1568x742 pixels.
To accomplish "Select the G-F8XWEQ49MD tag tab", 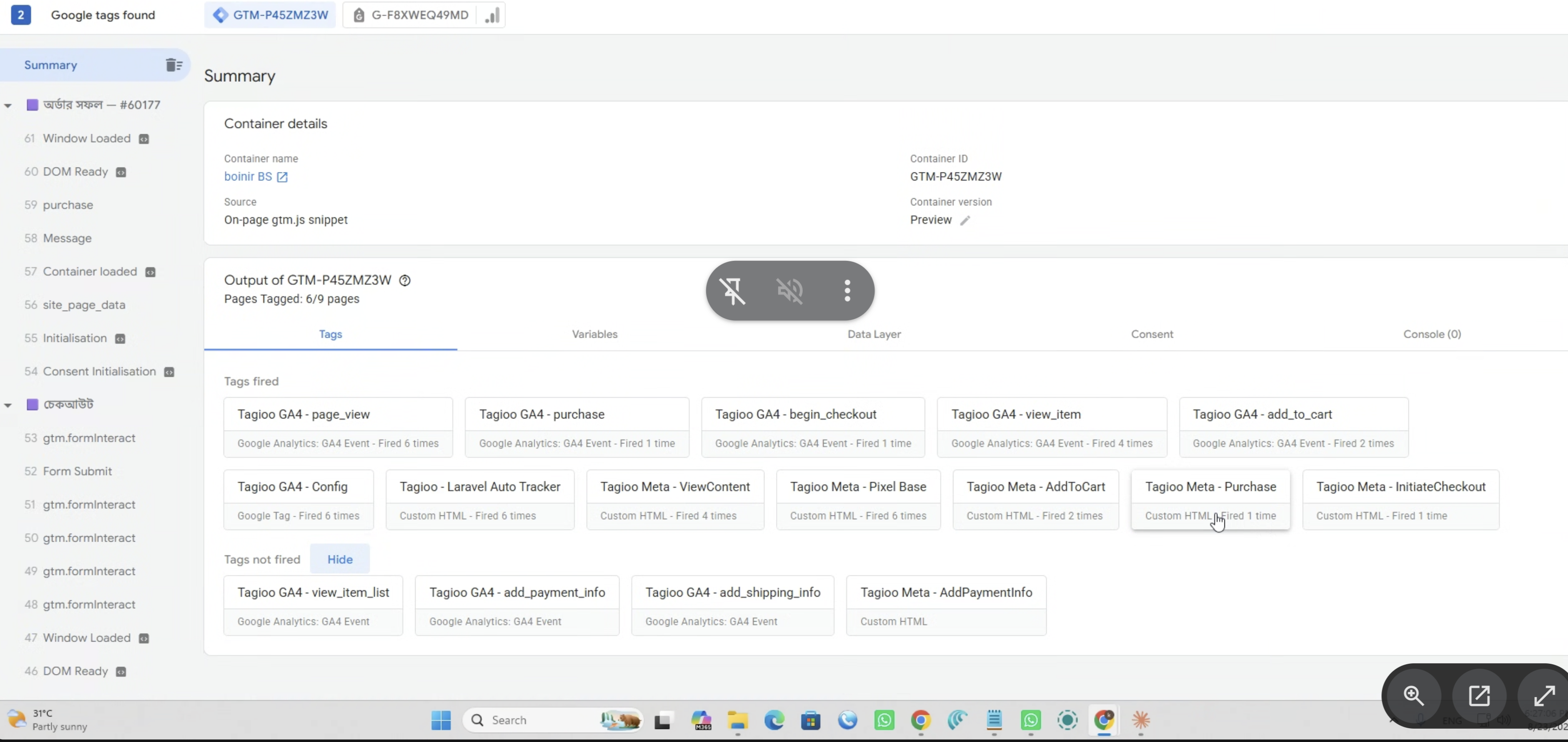I will pos(411,15).
